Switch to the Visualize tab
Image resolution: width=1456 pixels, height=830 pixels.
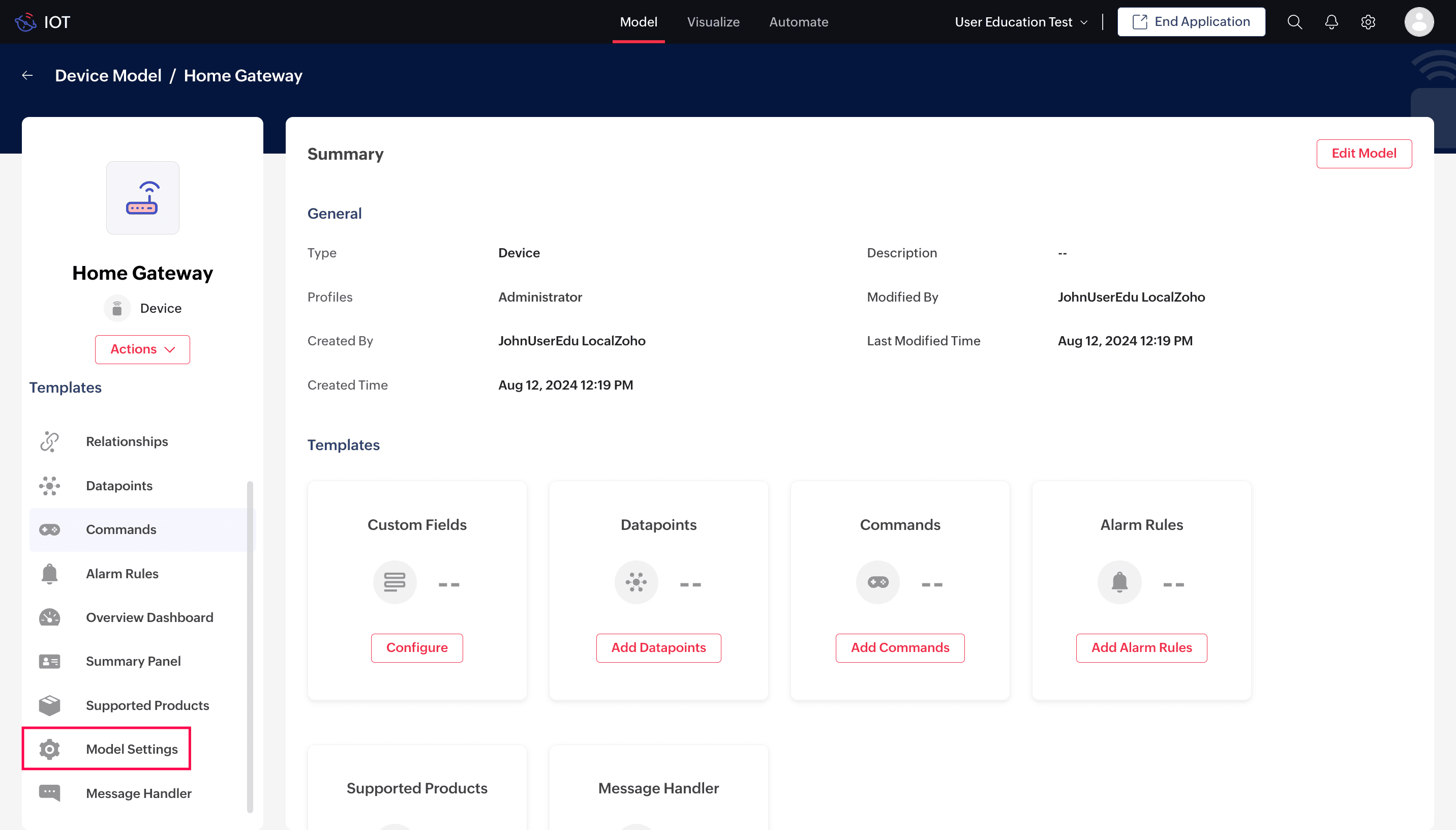click(x=713, y=22)
